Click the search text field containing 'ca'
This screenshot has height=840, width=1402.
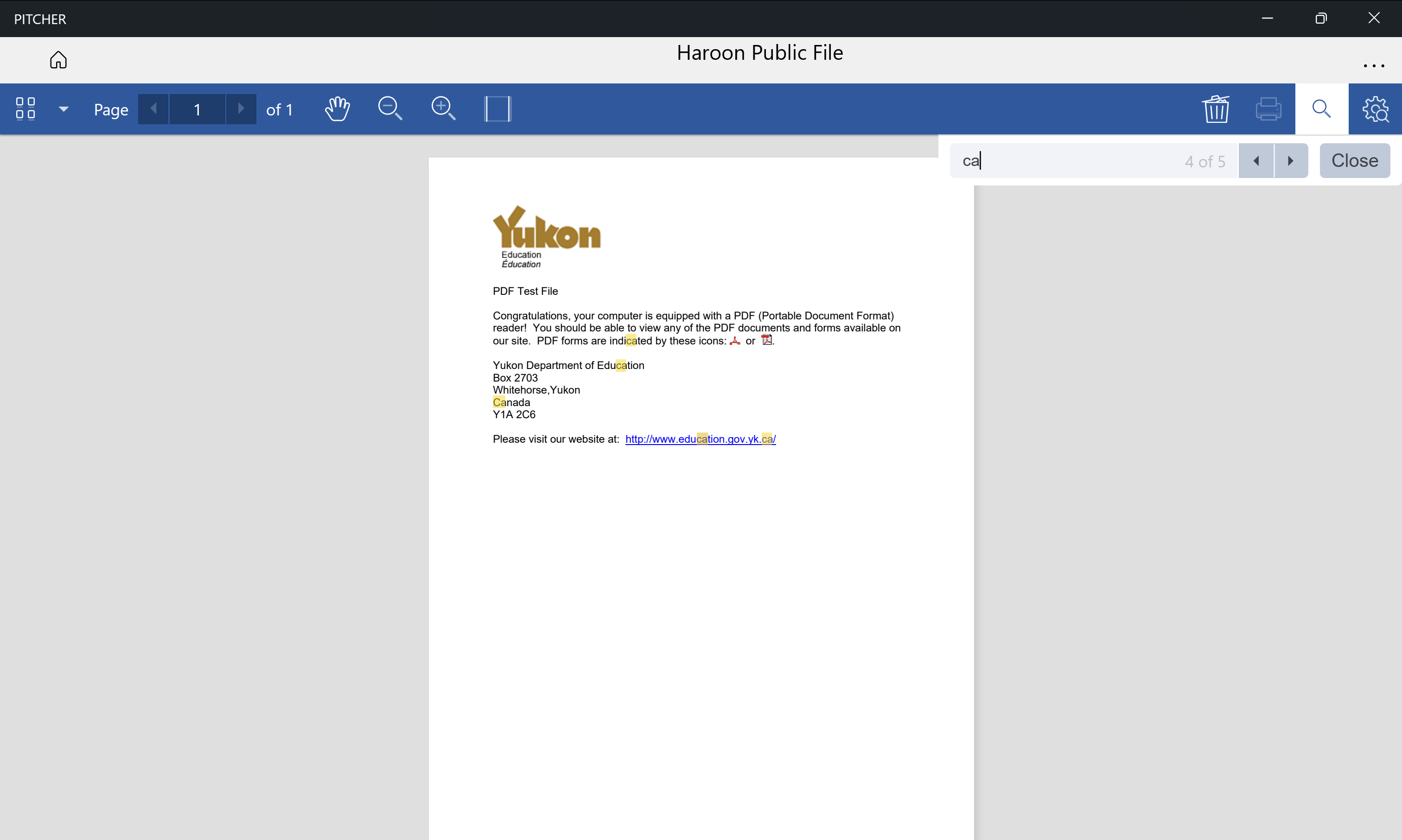coord(1070,161)
